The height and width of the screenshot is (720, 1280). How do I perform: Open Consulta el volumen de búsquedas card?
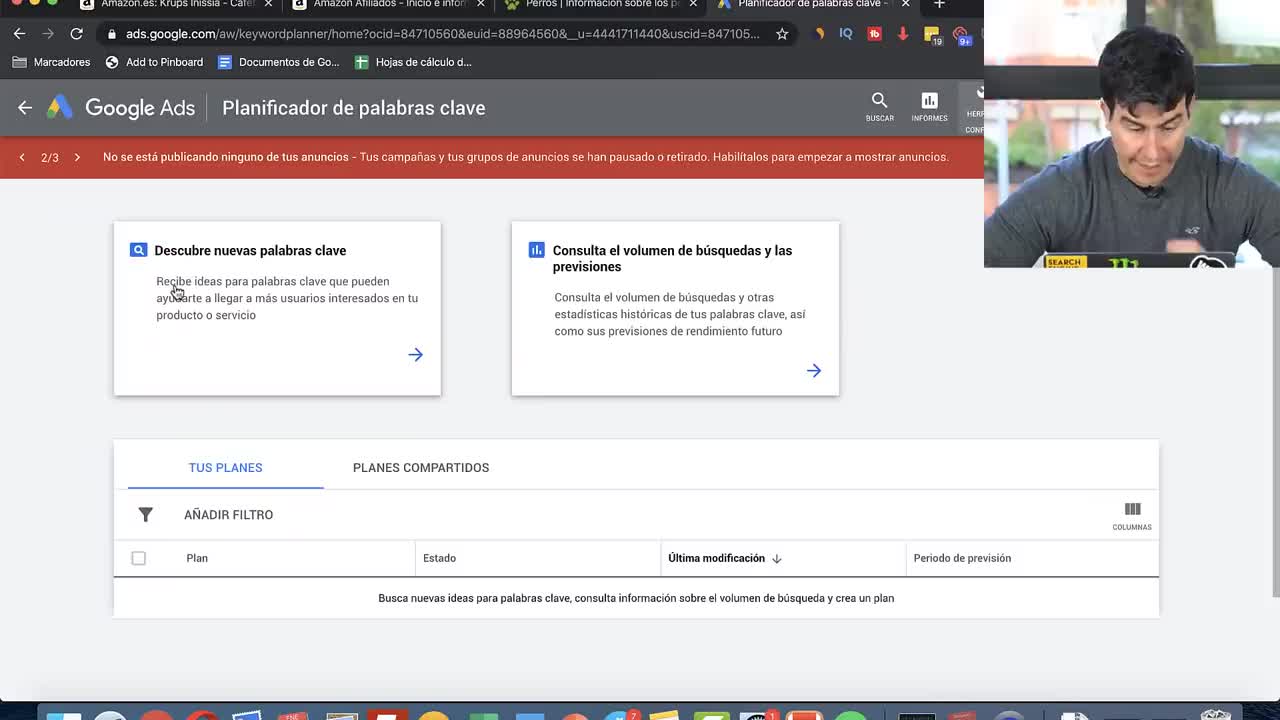point(675,308)
